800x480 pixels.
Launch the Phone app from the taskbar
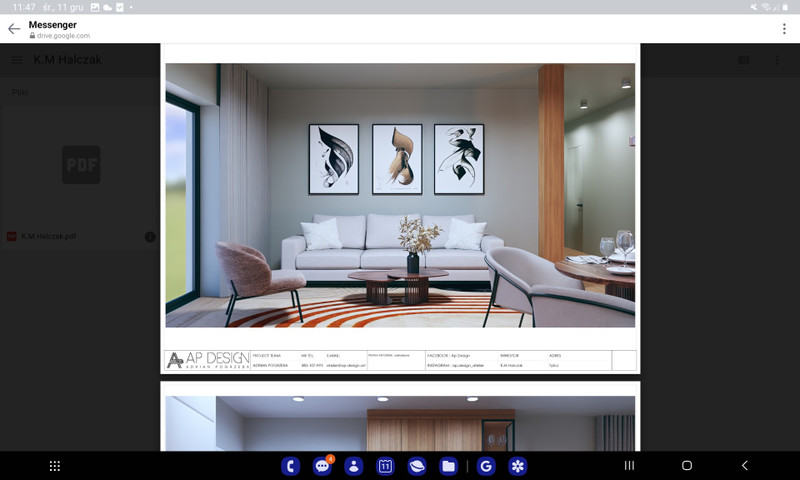pos(291,466)
